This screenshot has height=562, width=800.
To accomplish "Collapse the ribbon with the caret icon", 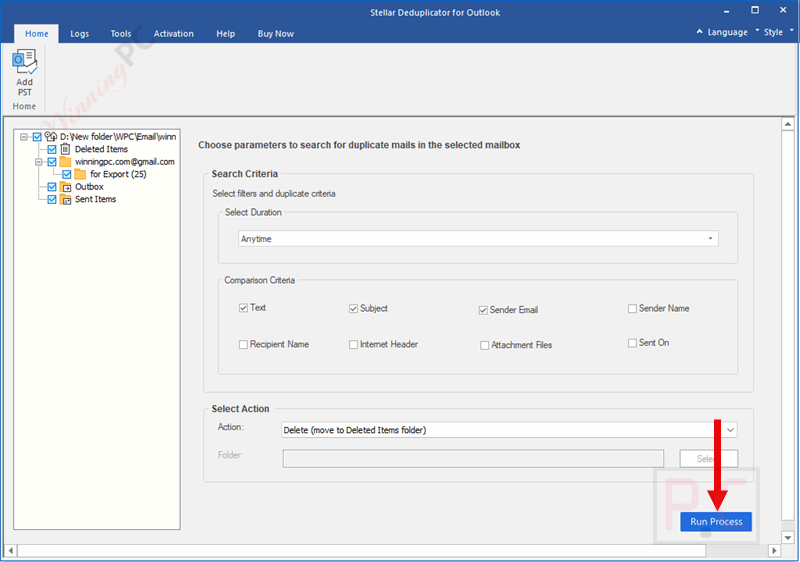I will click(699, 32).
